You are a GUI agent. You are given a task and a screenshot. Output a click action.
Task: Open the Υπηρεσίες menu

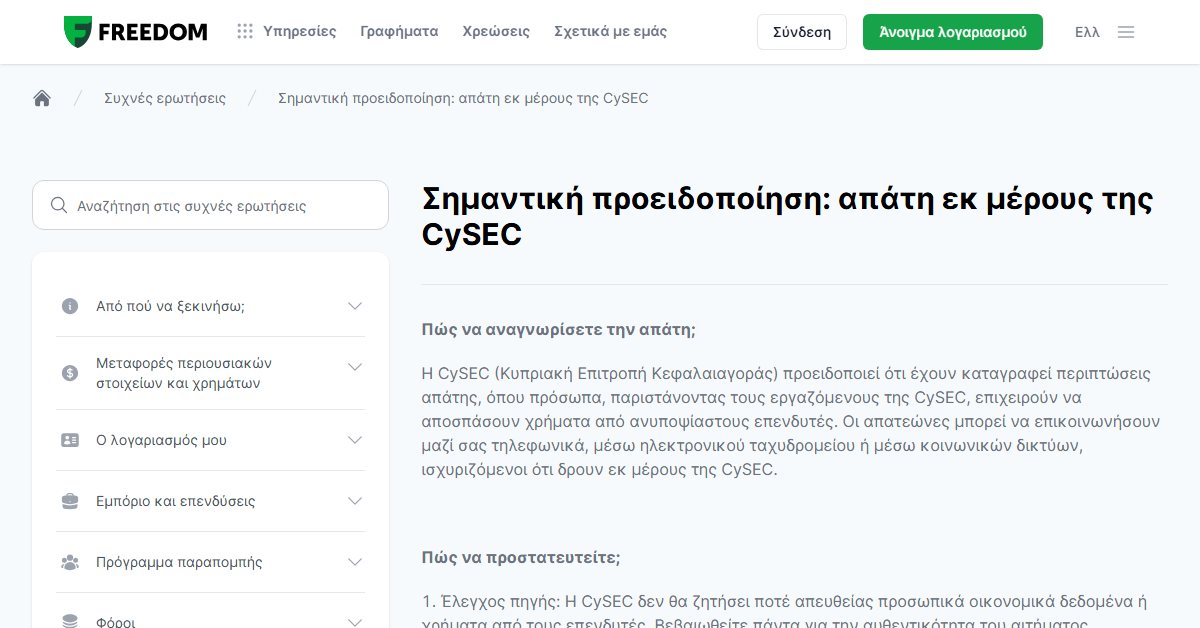coord(300,32)
